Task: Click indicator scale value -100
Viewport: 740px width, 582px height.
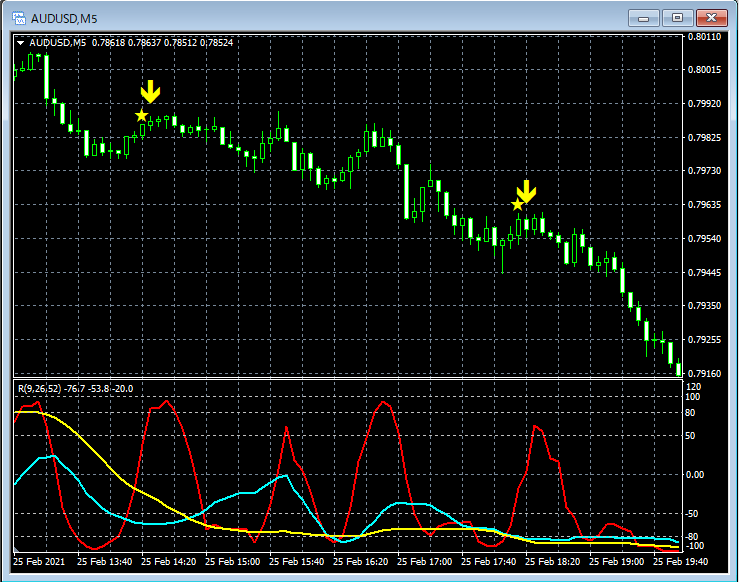Action: (694, 546)
